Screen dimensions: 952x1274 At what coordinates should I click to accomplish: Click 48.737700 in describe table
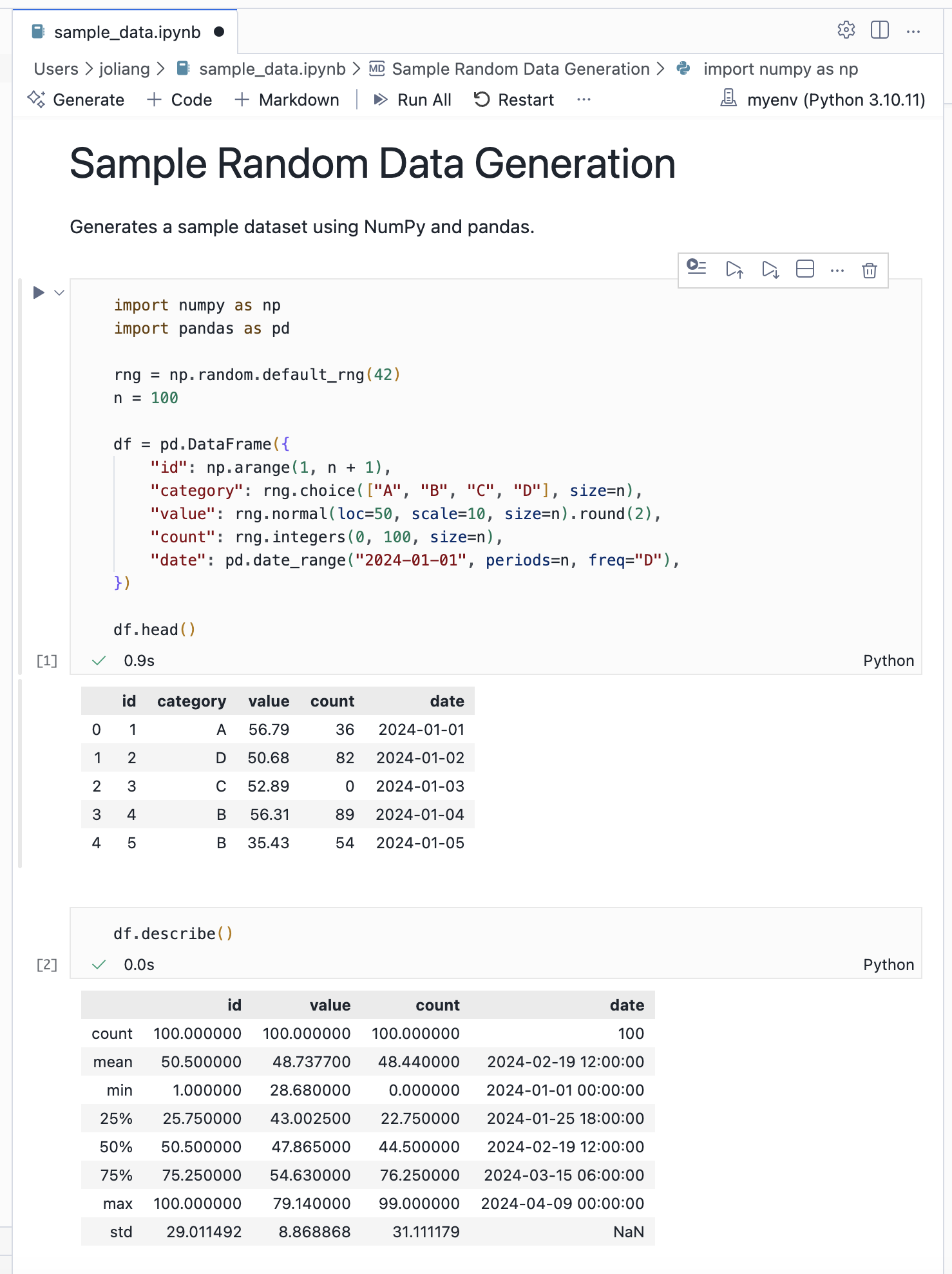[x=311, y=1062]
